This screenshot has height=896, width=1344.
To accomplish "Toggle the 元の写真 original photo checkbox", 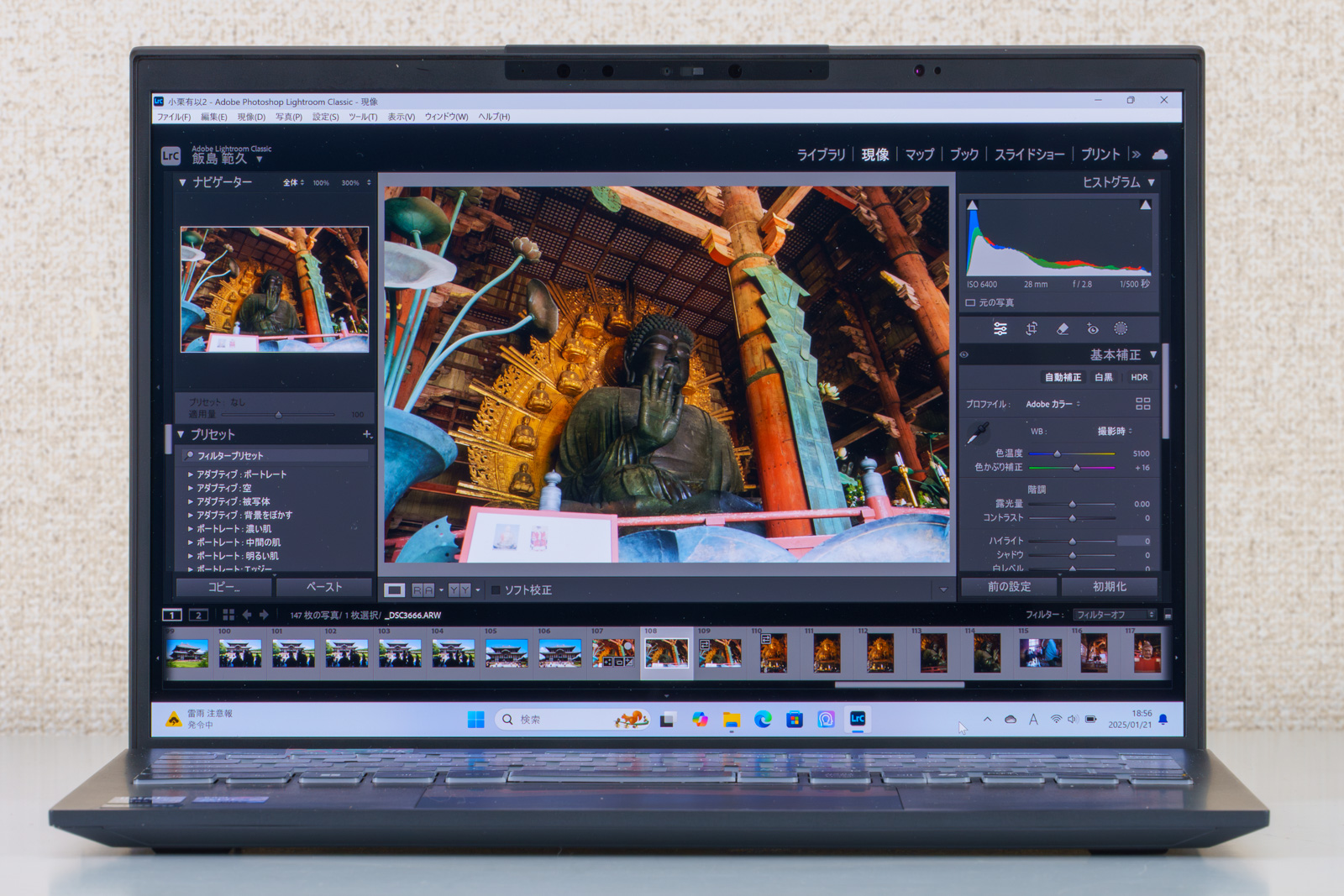I will [x=970, y=302].
